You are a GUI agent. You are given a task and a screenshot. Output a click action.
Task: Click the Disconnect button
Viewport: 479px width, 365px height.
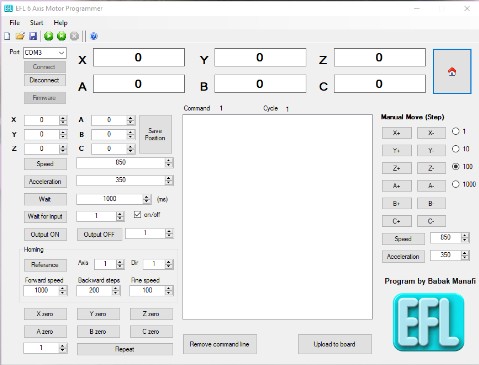[x=45, y=80]
